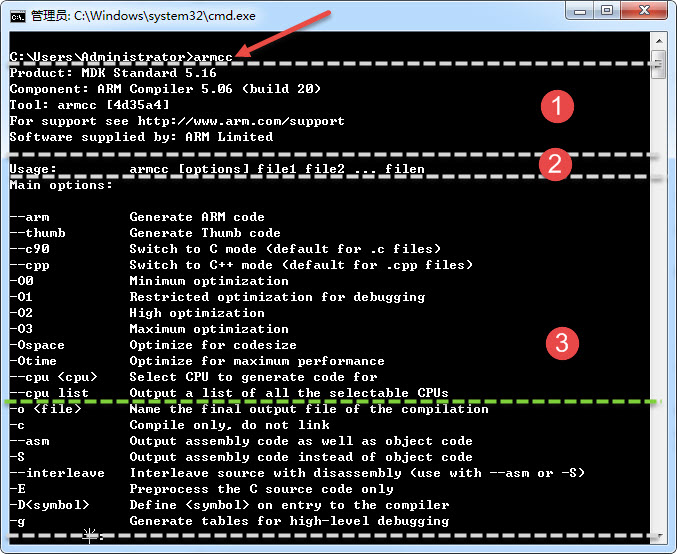Click the -Otime option row

click(x=197, y=361)
